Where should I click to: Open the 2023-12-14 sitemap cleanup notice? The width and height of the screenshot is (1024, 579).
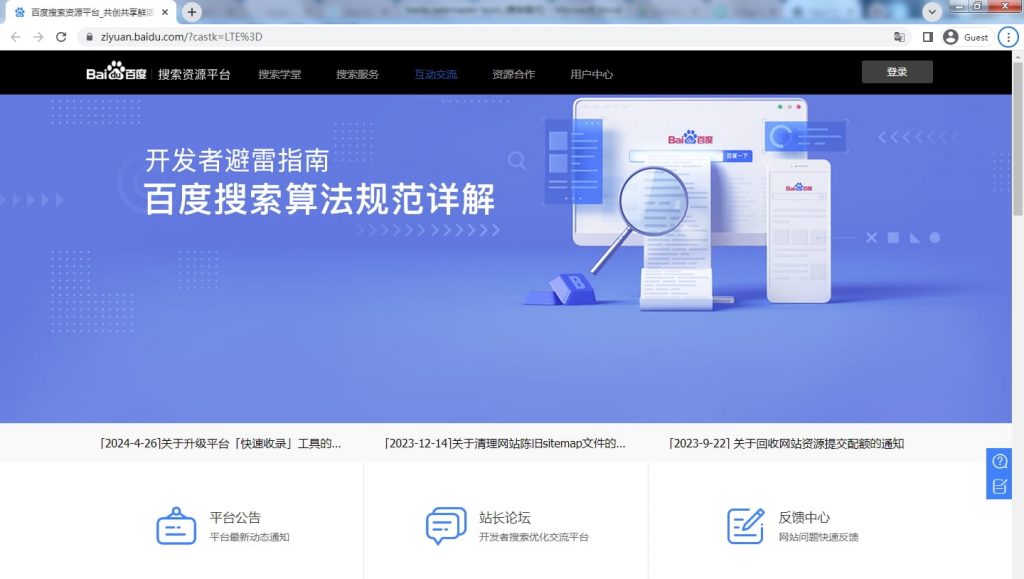coord(505,443)
